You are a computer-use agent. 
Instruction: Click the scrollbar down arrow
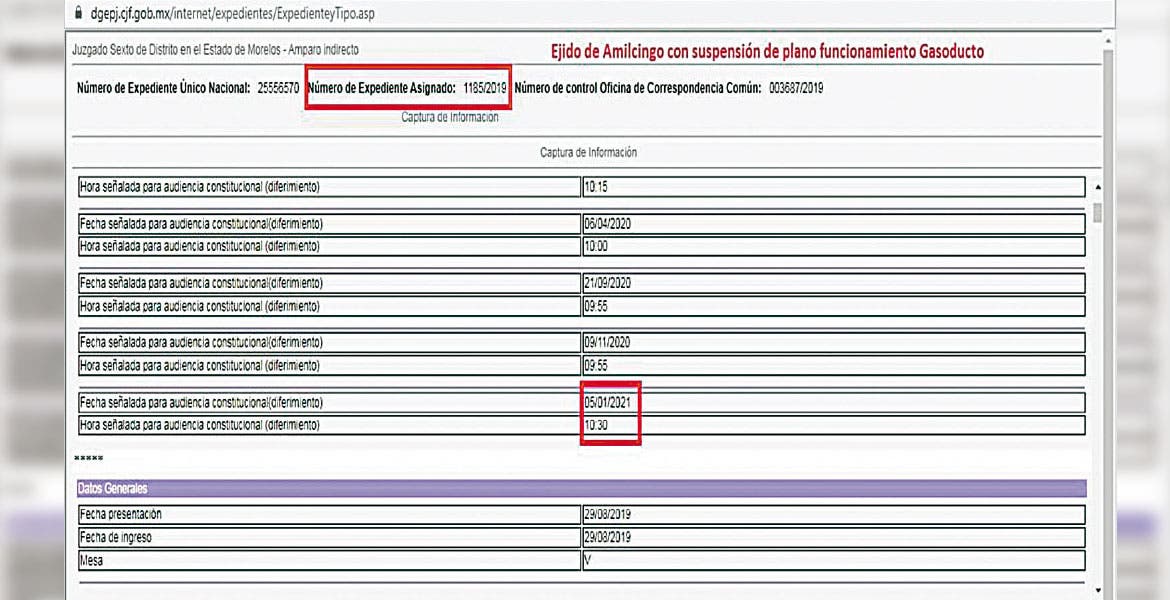click(x=1099, y=590)
